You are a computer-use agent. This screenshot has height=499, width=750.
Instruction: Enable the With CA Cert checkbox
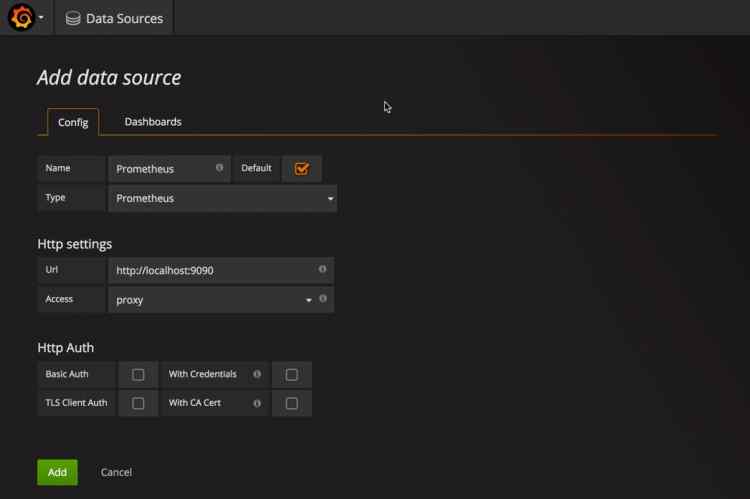[x=292, y=403]
